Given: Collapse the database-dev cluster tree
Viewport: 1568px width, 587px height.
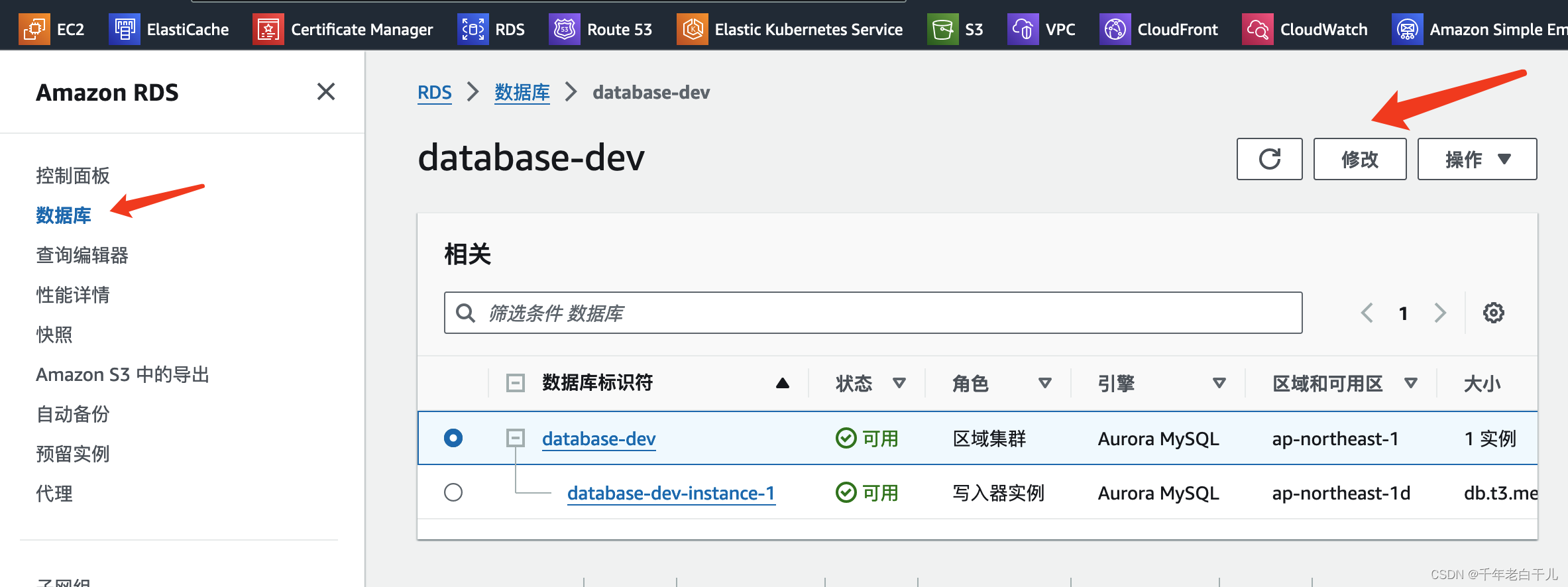Looking at the screenshot, I should pyautogui.click(x=516, y=438).
